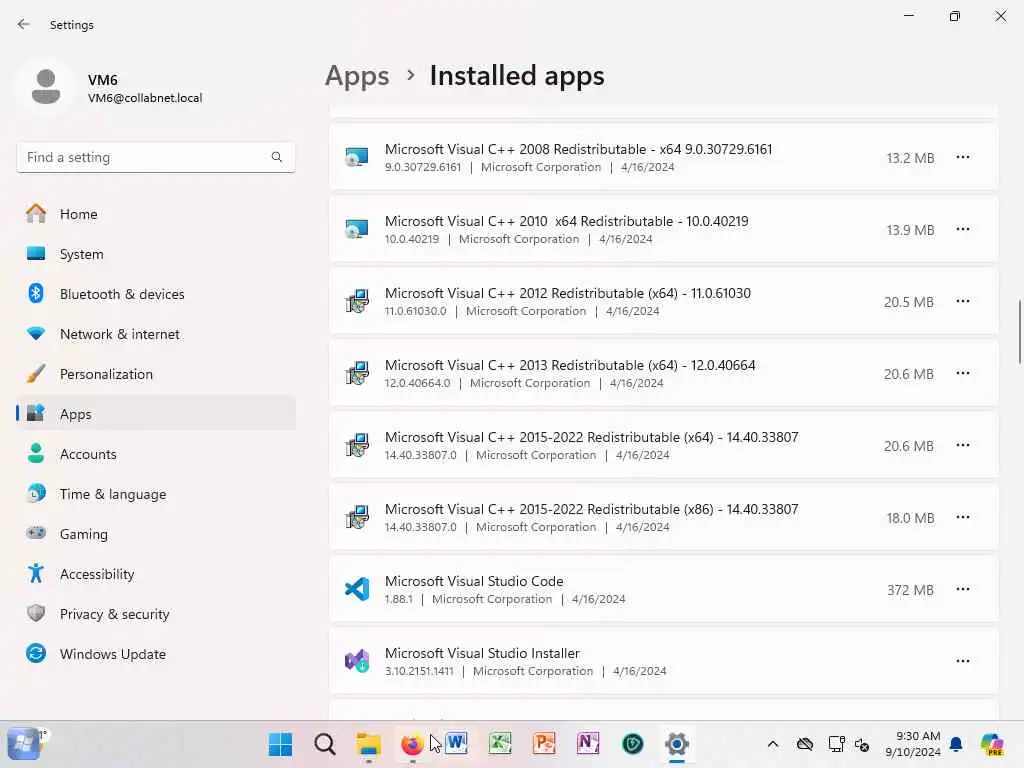Open Windows Update settings
The height and width of the screenshot is (768, 1024).
click(155, 654)
